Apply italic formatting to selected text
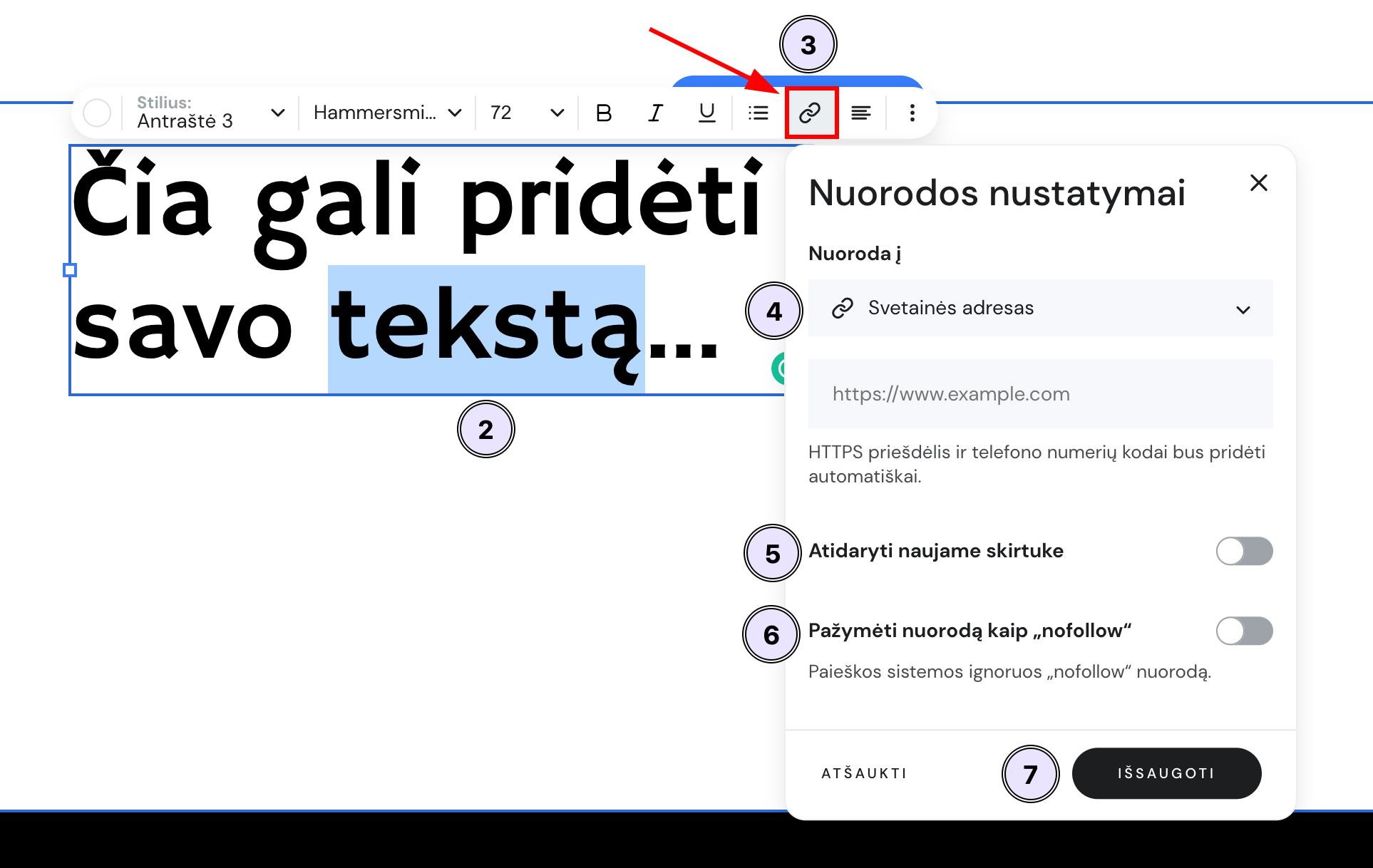1373x868 pixels. click(655, 112)
